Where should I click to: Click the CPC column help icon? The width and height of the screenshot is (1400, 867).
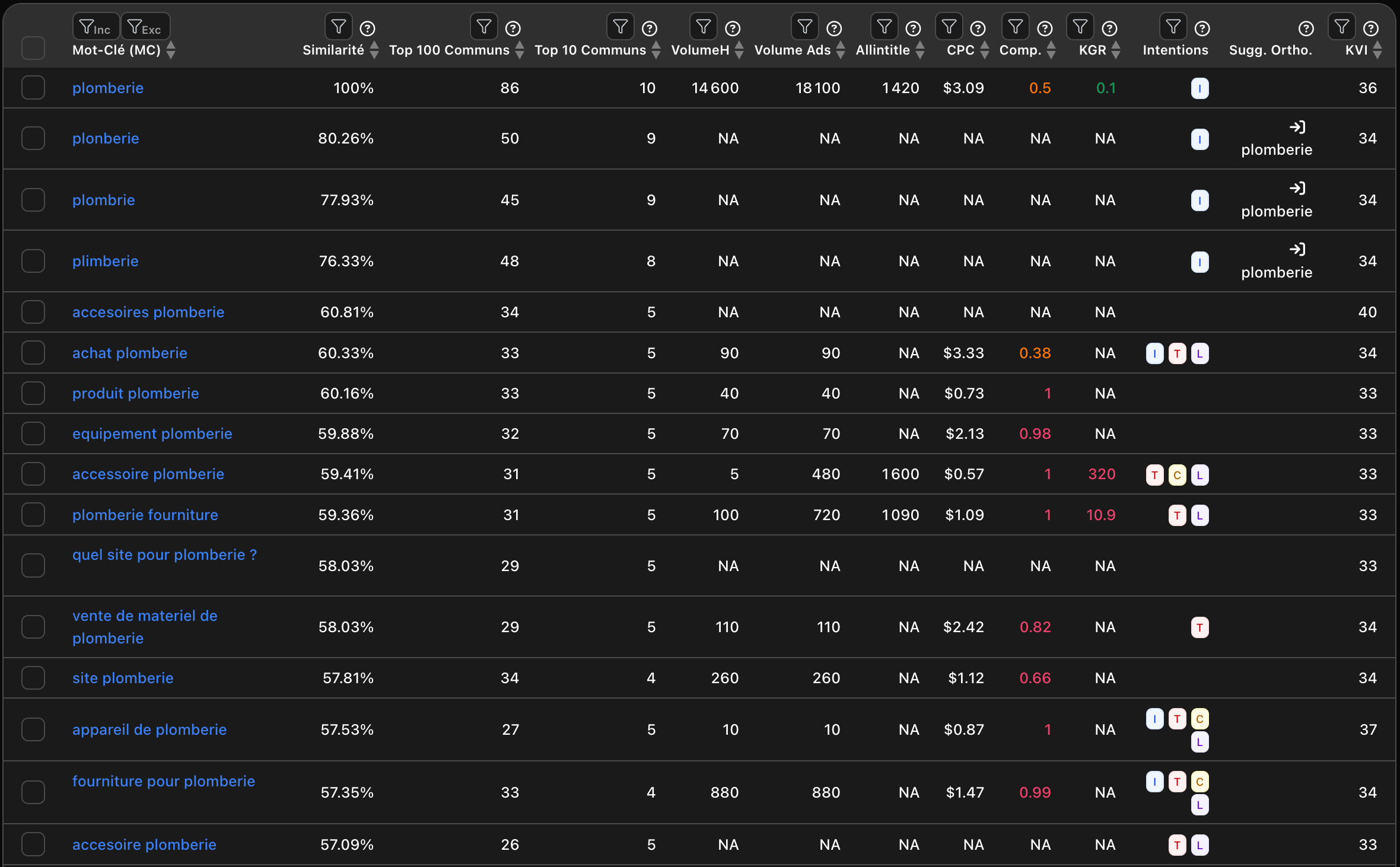(x=978, y=28)
